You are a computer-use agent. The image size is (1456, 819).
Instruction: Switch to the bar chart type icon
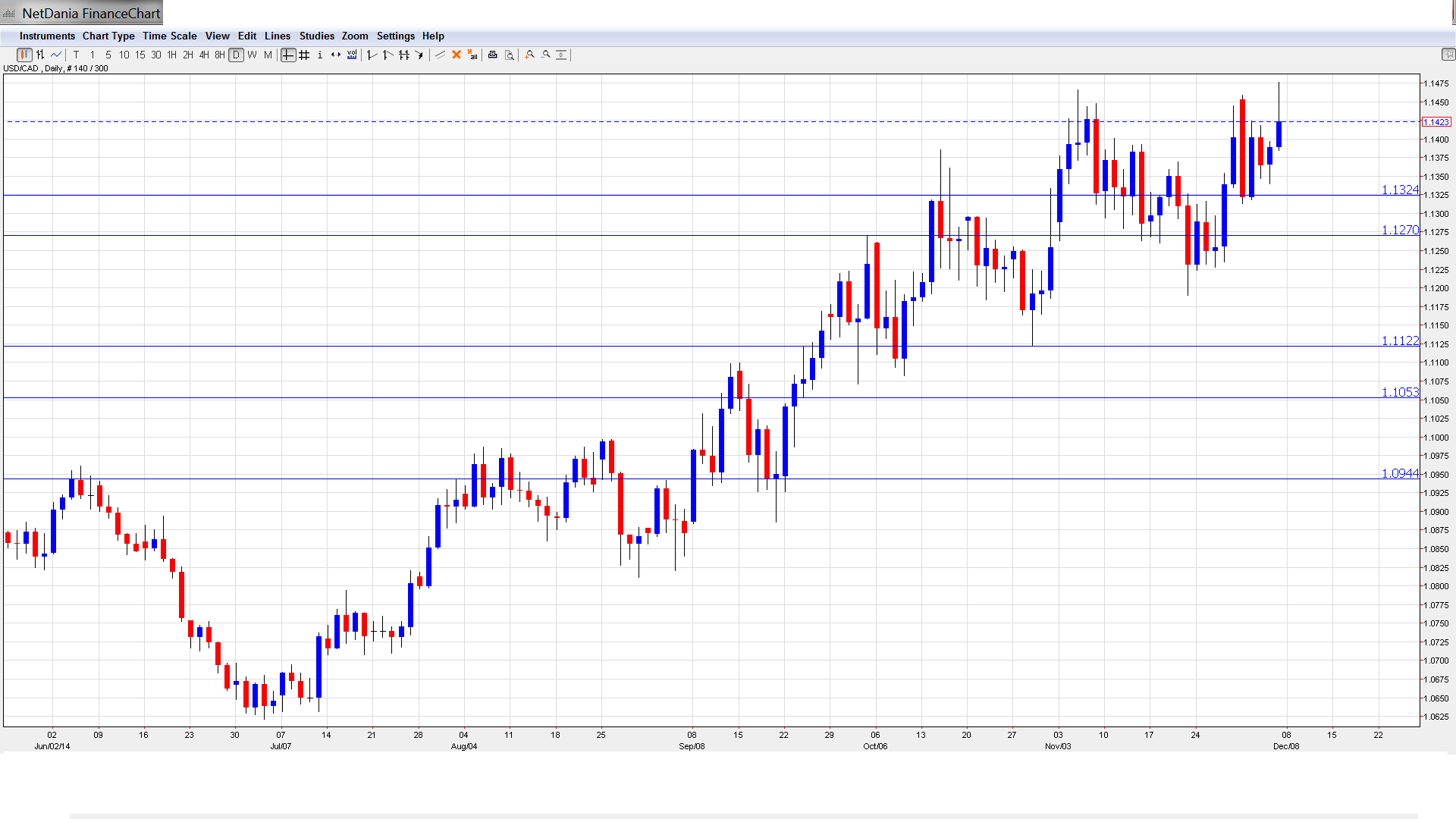click(x=40, y=55)
